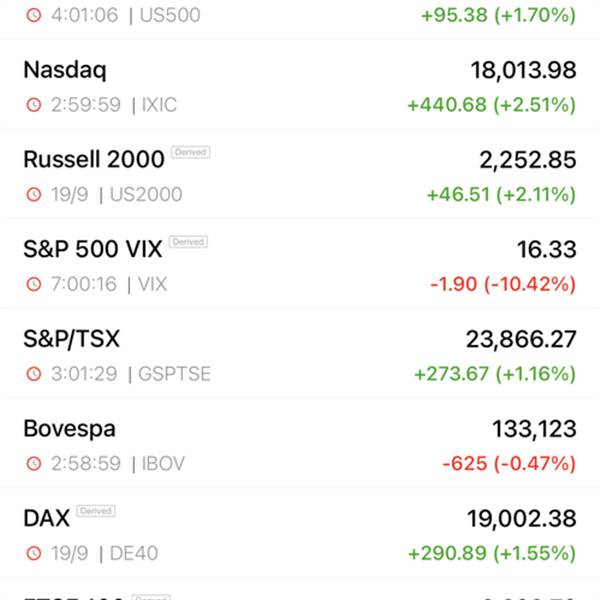
Task: Open the Russell 2000 index name
Action: point(94,159)
